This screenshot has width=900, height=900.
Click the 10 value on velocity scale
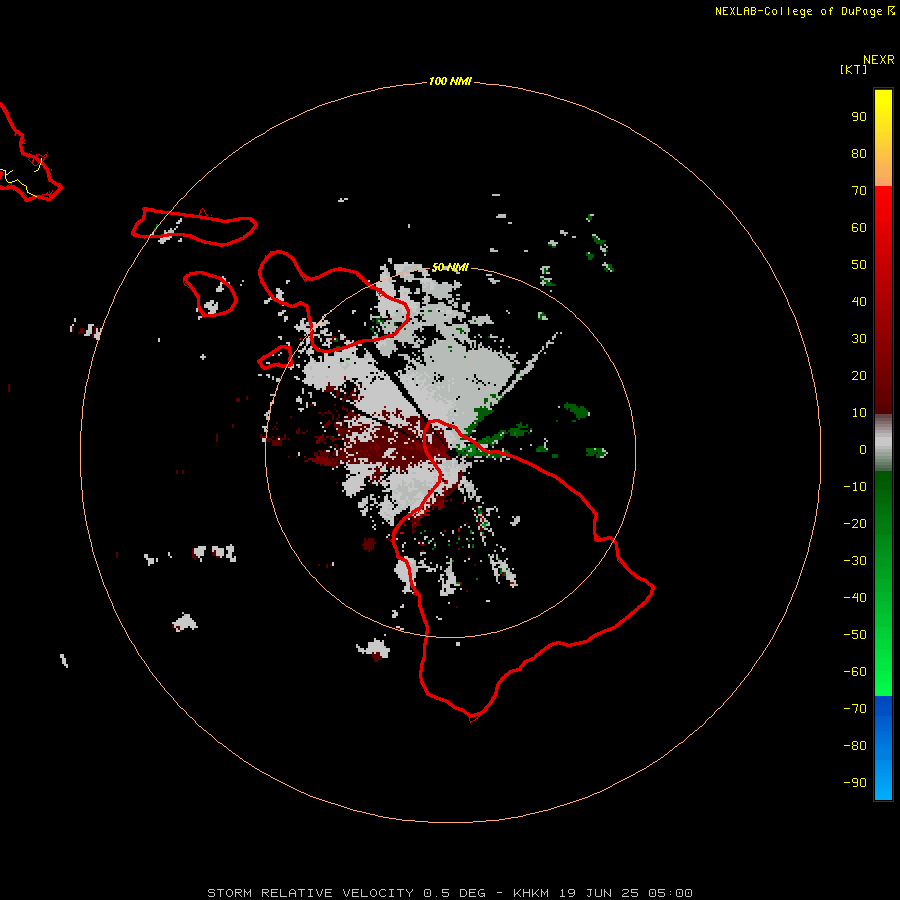859,413
